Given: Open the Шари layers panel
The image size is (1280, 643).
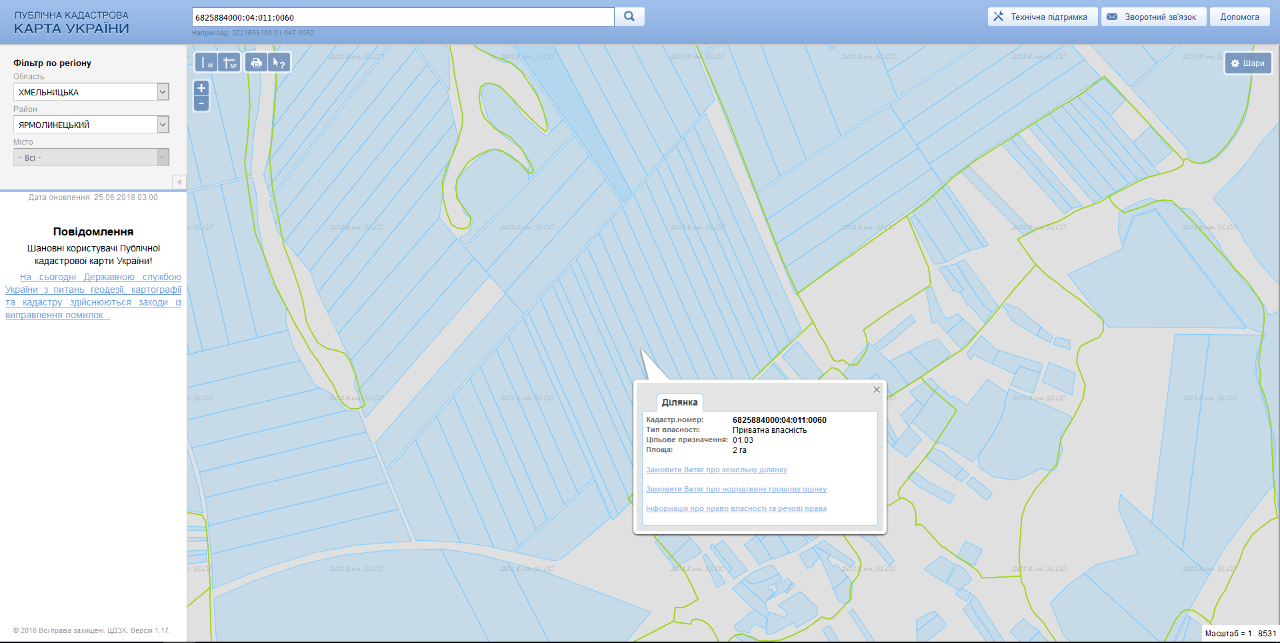Looking at the screenshot, I should tap(1247, 64).
